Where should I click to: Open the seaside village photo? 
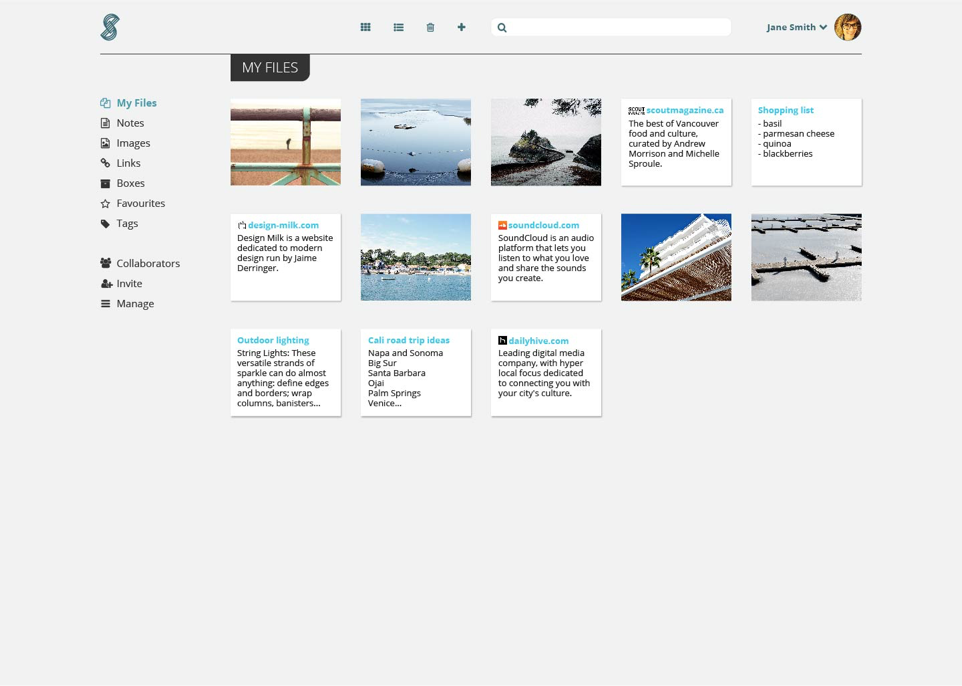(x=416, y=257)
